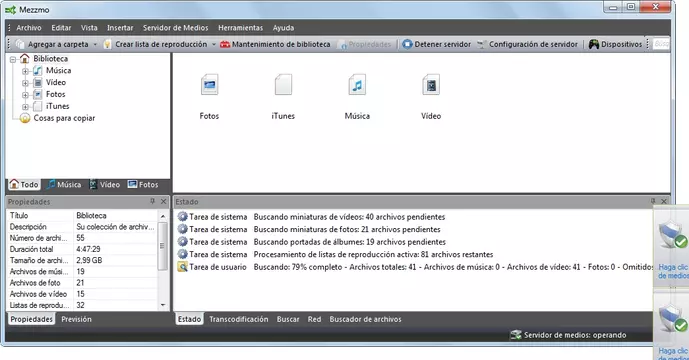Switch to the Vídeo library tab
689x360 pixels.
click(x=105, y=185)
